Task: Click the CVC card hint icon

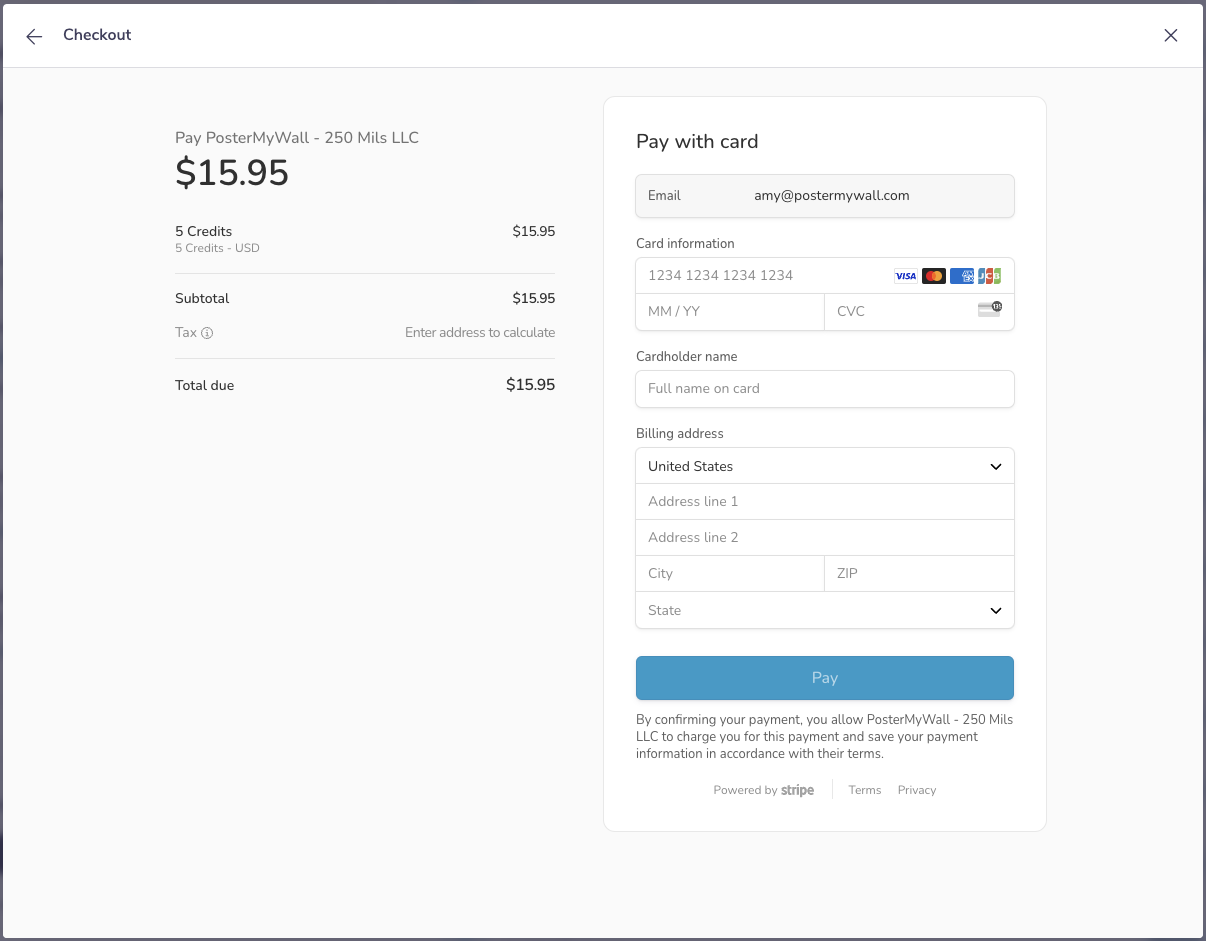Action: click(x=989, y=309)
